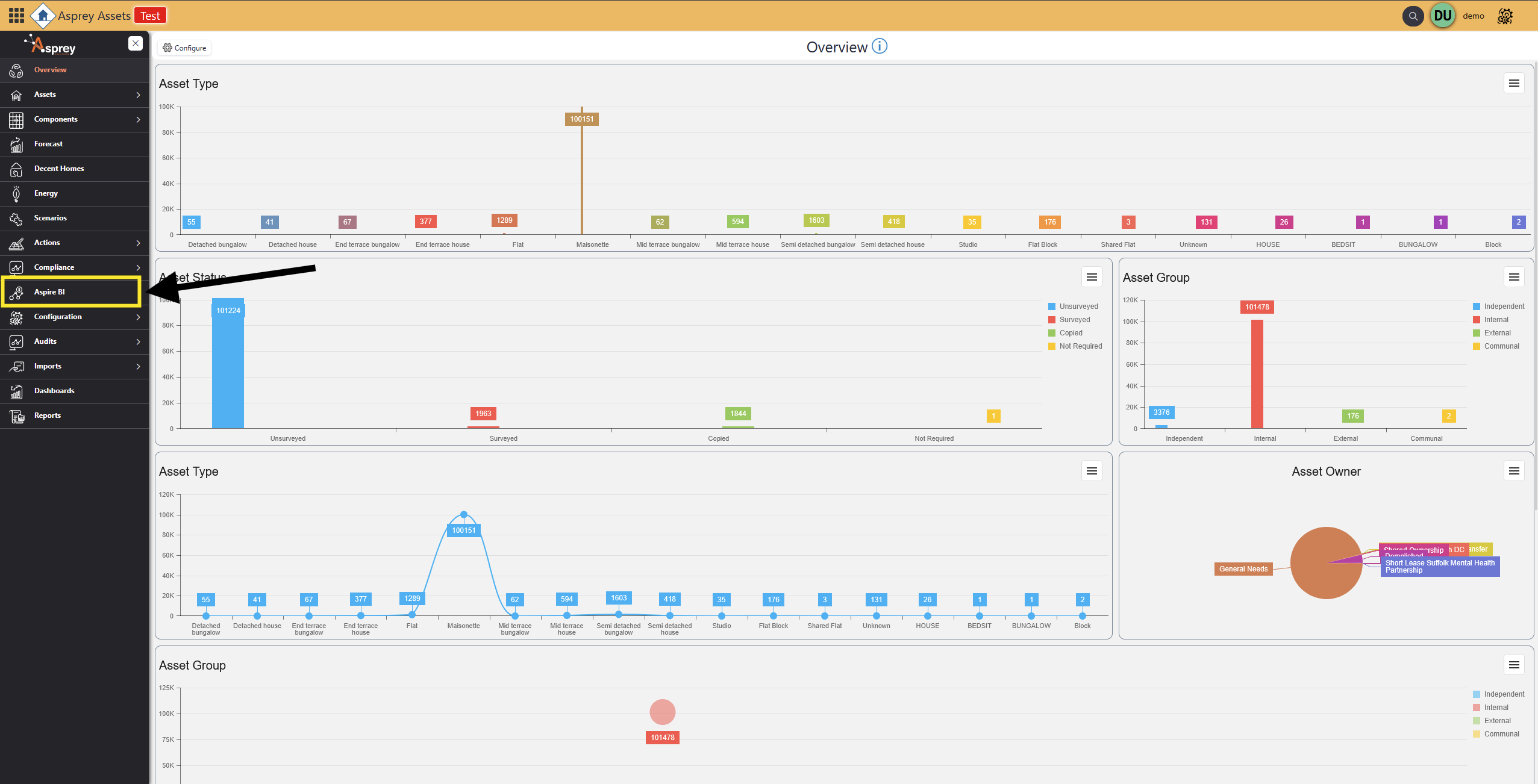Screen dimensions: 1538x784
Task: Click the Maisonette 100151 data point
Action: [463, 515]
